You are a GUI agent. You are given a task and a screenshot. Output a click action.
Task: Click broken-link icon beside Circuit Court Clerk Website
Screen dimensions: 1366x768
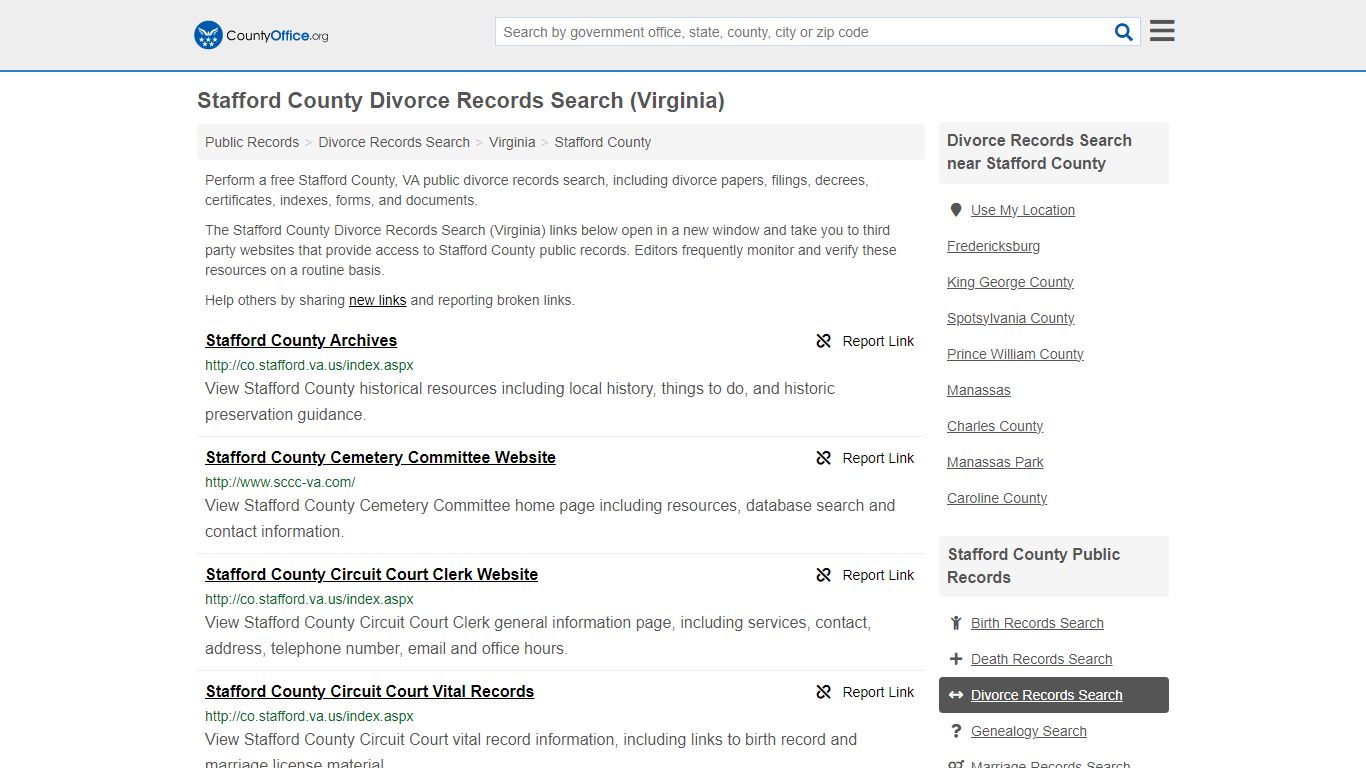click(x=824, y=575)
